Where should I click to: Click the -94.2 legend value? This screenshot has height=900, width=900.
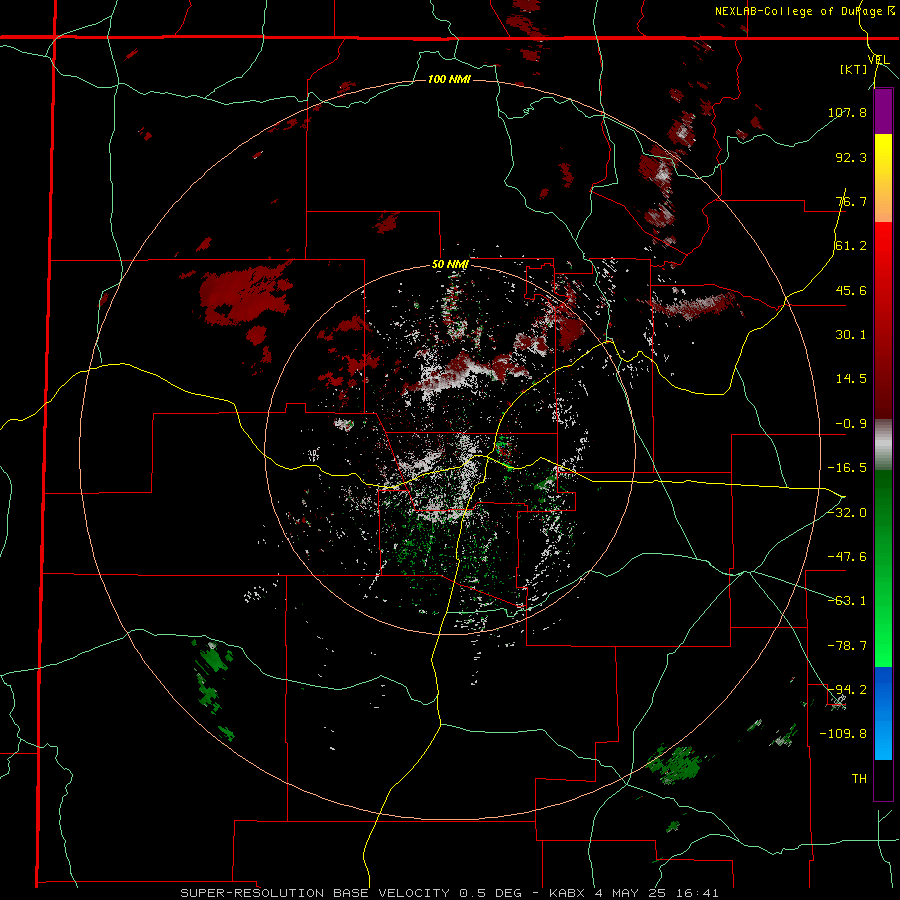847,689
